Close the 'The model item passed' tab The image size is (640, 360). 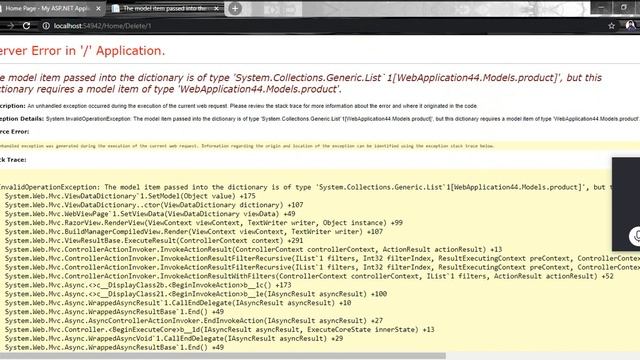pyautogui.click(x=217, y=9)
